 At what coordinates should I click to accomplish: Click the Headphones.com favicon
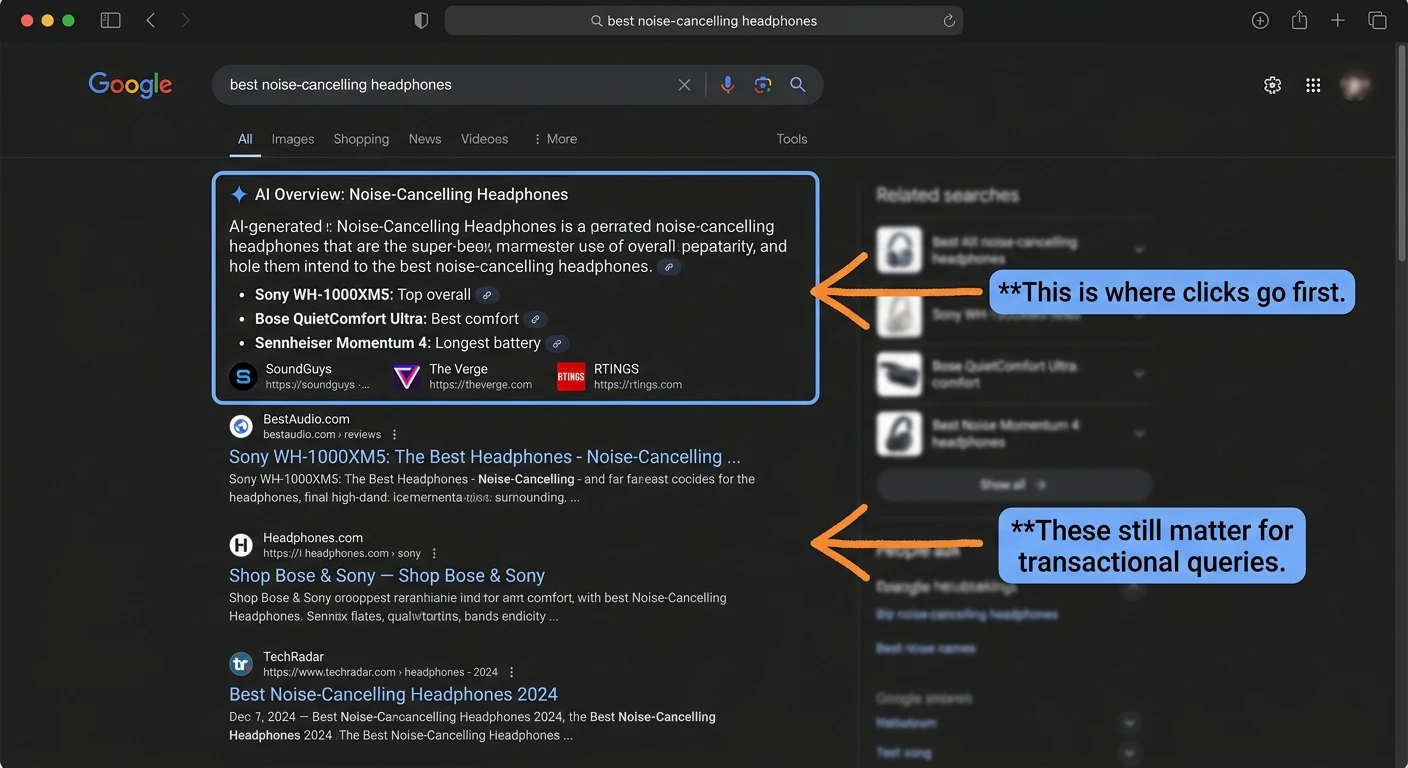[x=241, y=545]
